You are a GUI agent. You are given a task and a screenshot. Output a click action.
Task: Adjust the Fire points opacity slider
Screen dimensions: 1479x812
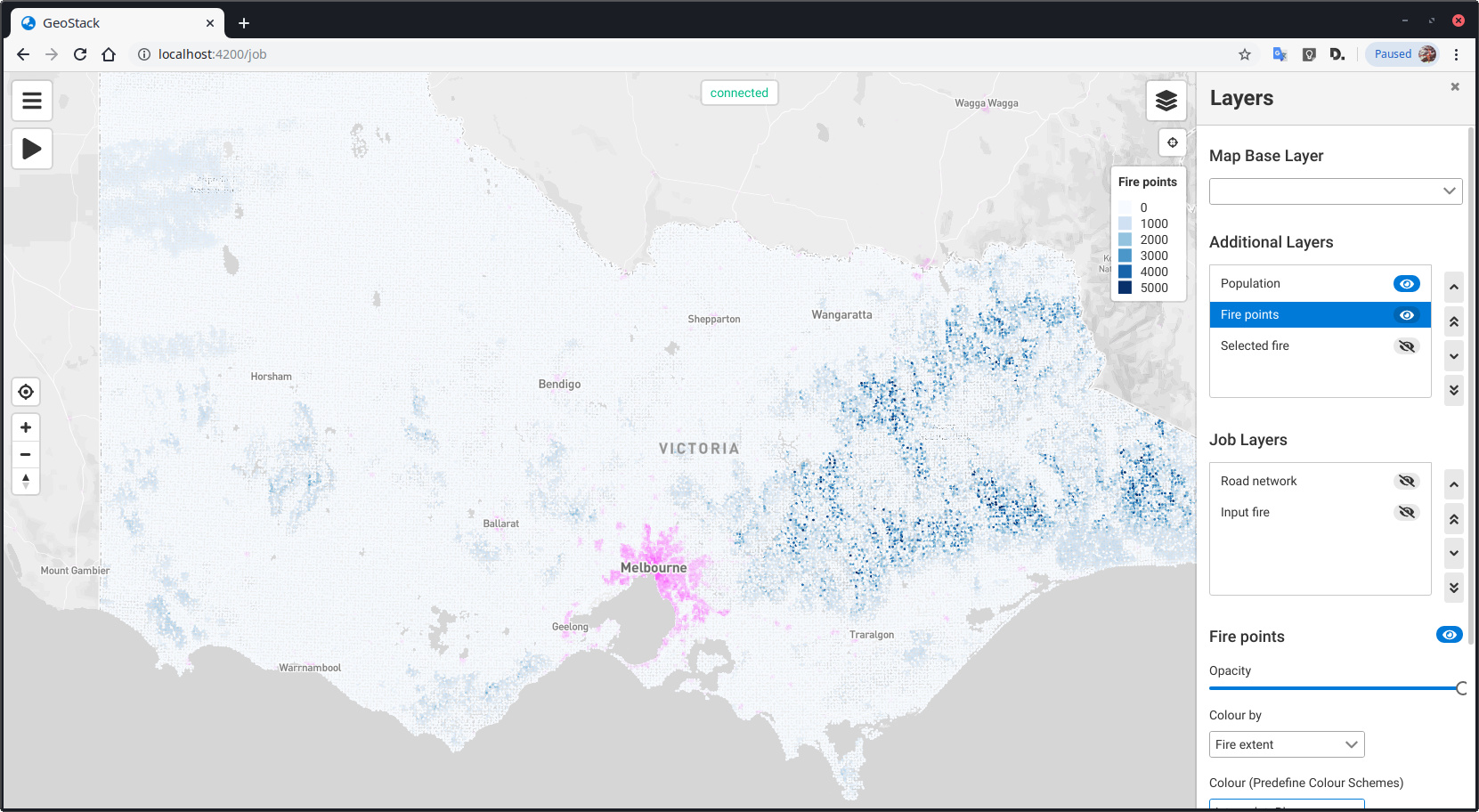[x=1336, y=688]
